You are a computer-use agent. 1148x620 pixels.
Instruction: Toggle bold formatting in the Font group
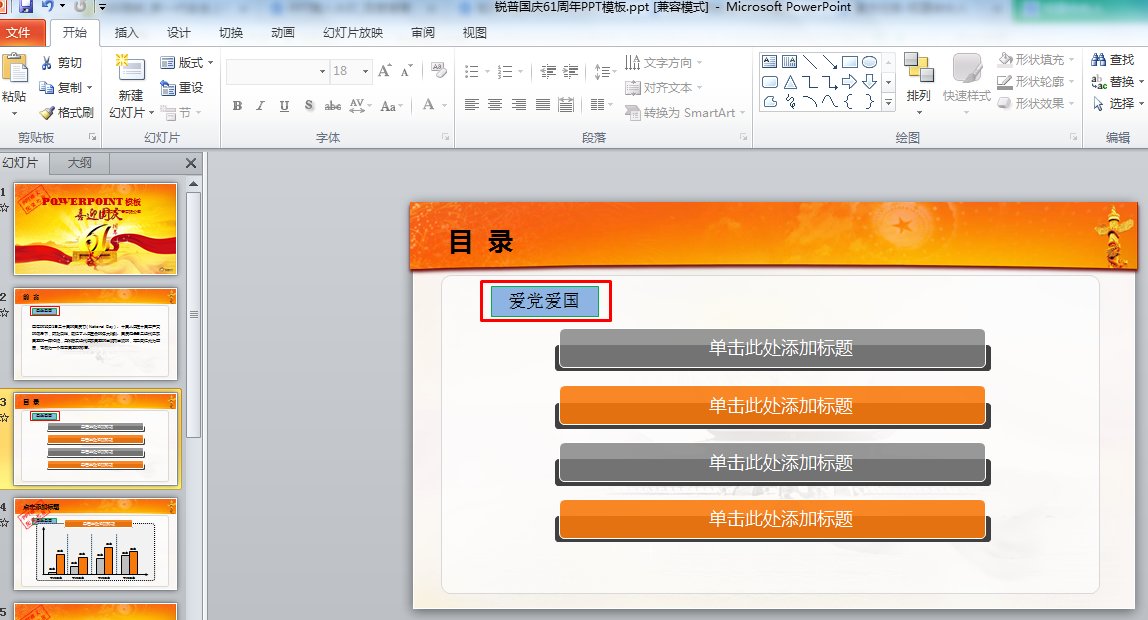(x=237, y=104)
